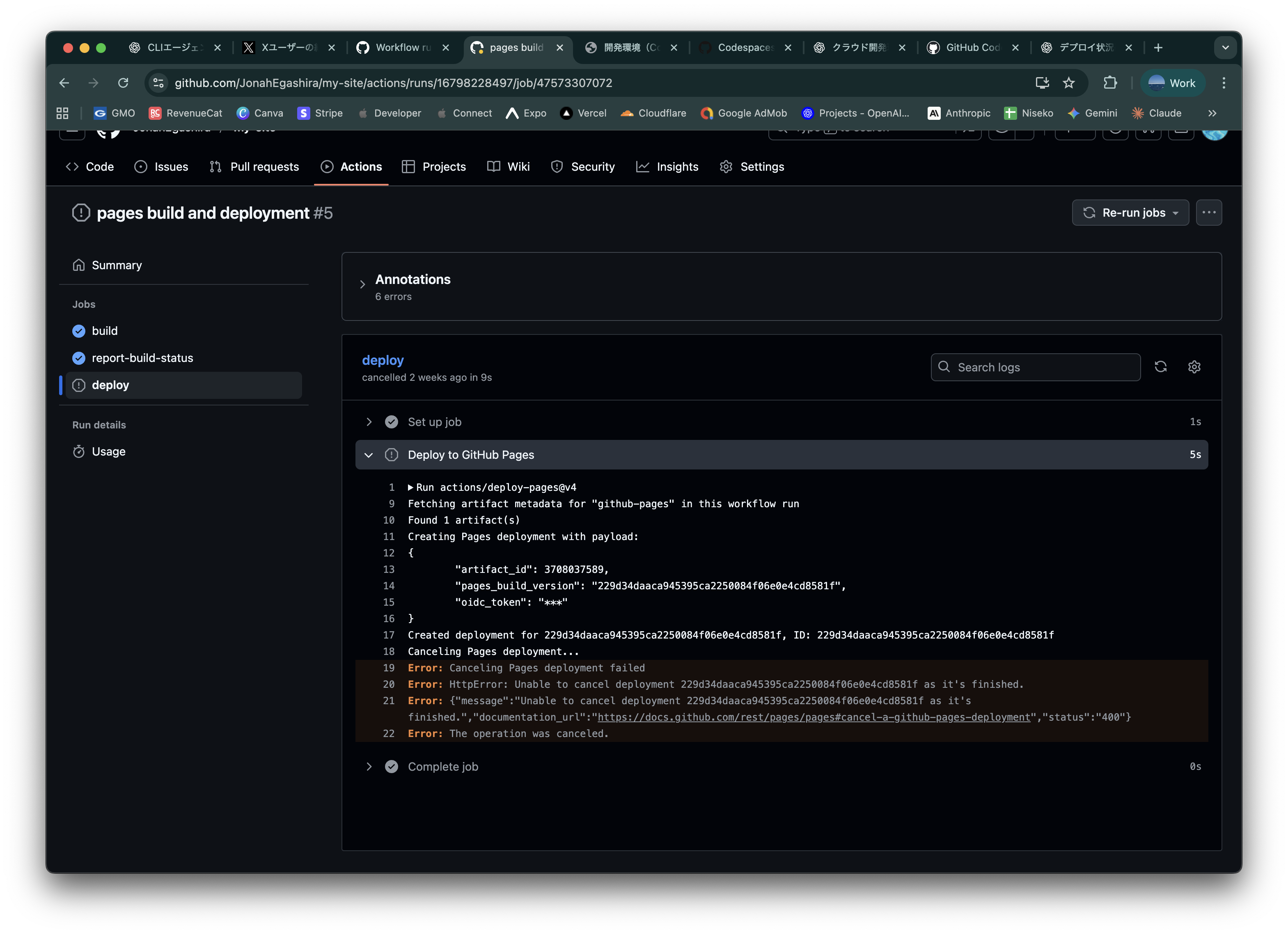
Task: Open the Usage stopwatch item
Action: pos(108,451)
